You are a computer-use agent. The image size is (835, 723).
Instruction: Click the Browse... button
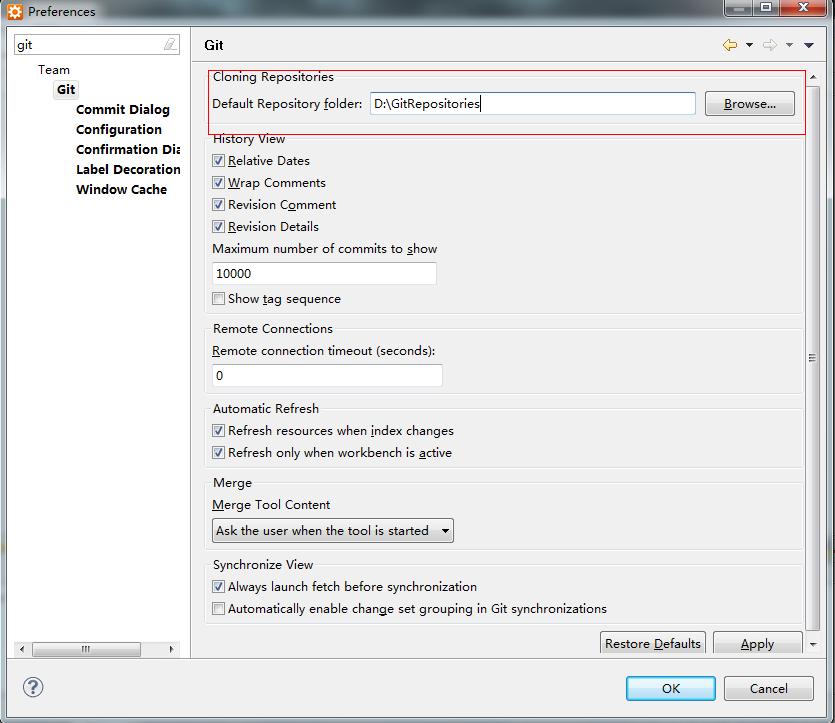pos(750,104)
